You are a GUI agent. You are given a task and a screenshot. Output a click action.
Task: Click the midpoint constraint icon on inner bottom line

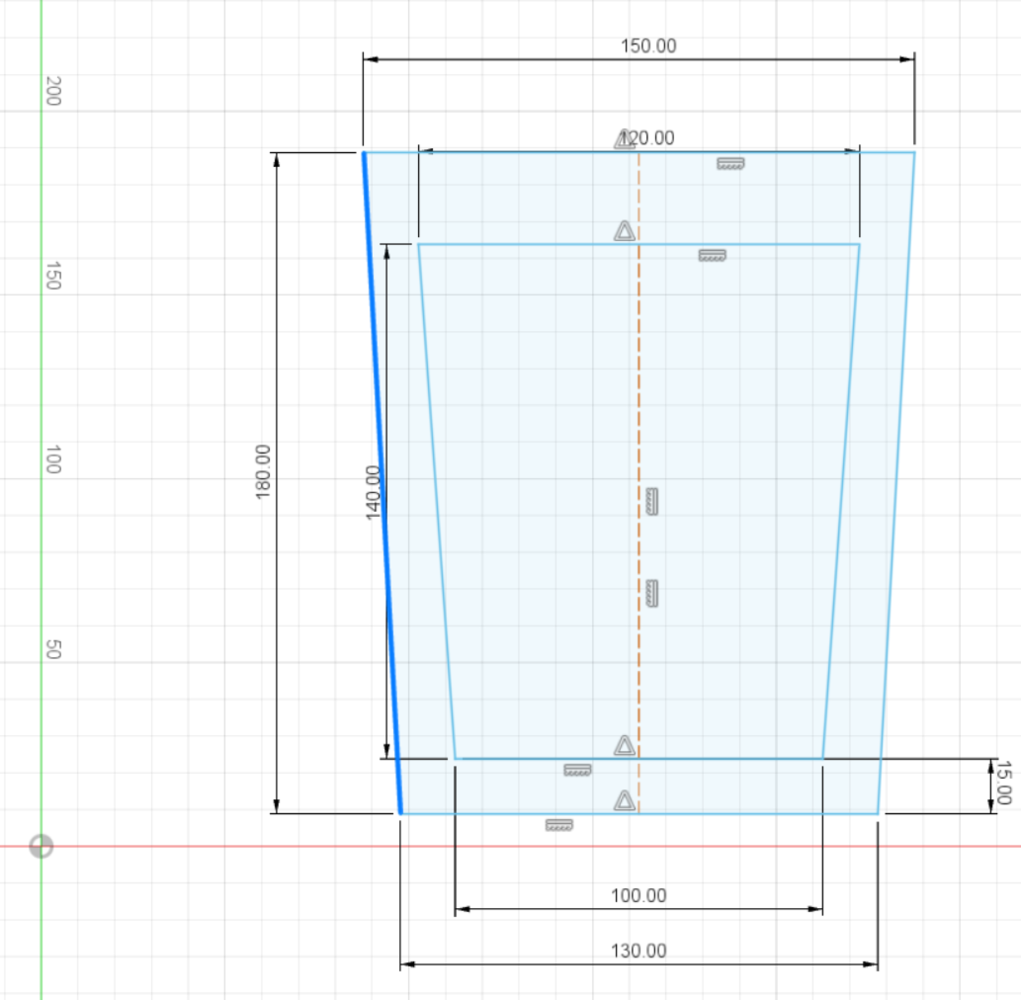pos(624,745)
